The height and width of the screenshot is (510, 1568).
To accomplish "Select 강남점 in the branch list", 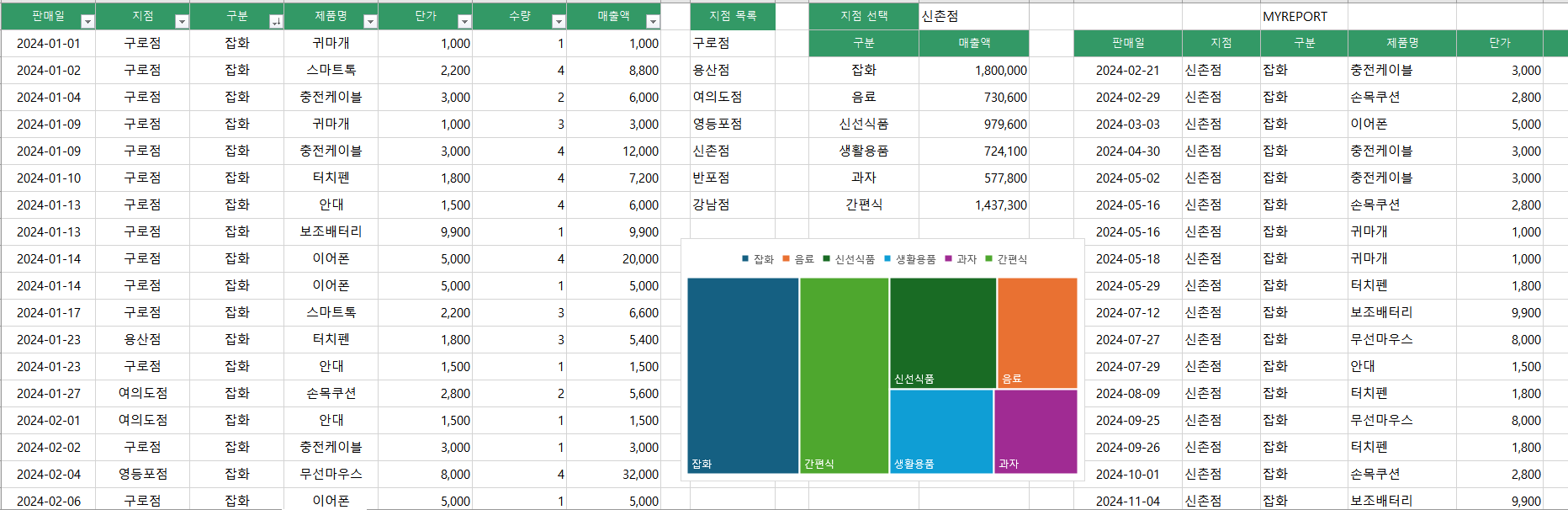I will click(x=712, y=205).
